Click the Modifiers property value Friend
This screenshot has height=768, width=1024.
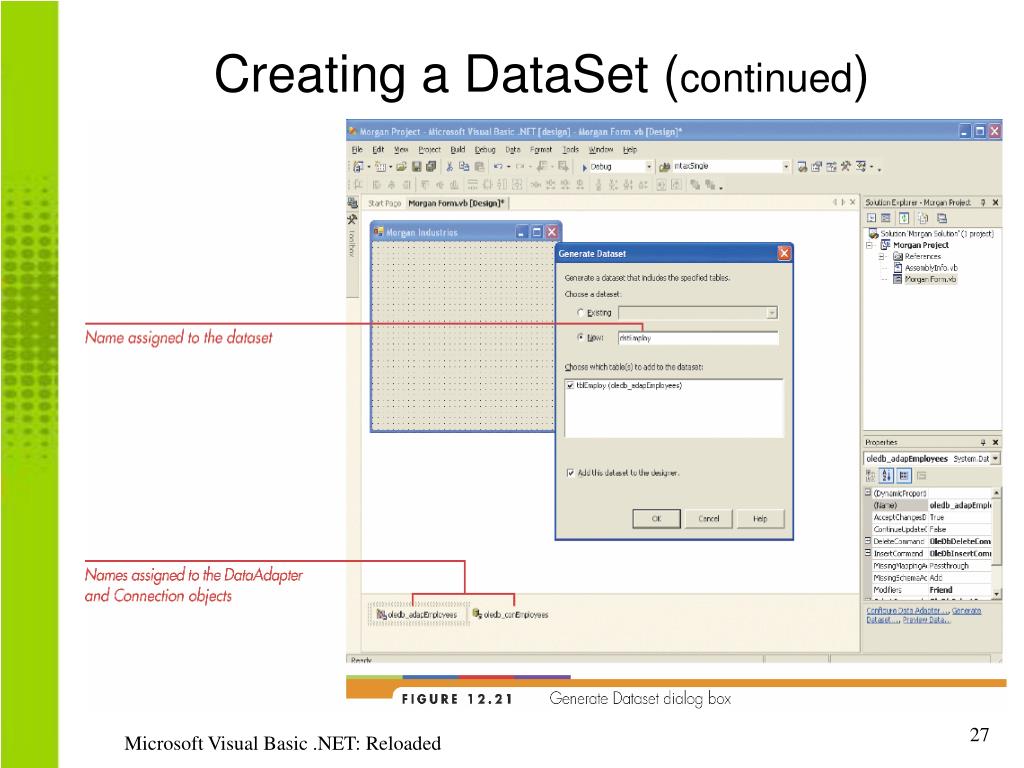pyautogui.click(x=941, y=590)
